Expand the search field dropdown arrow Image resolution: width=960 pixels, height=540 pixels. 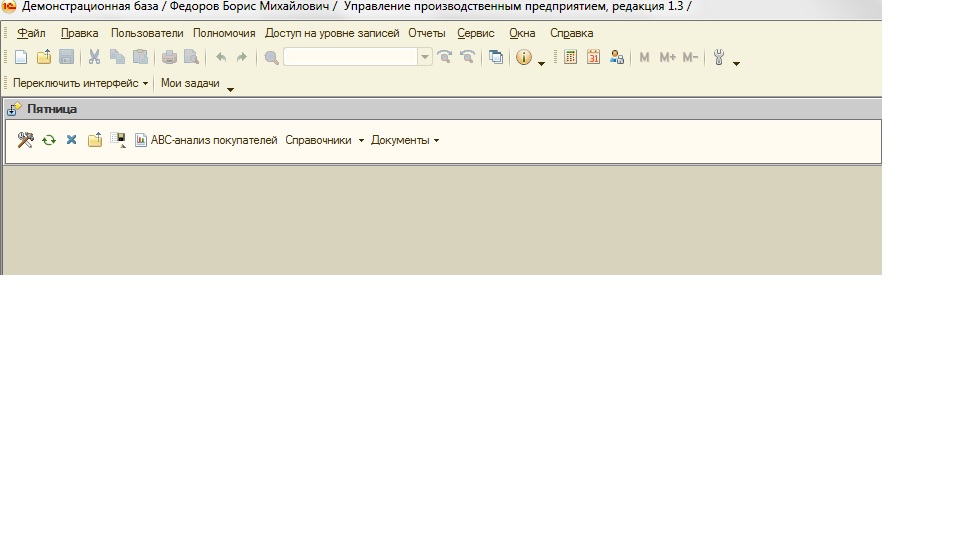pyautogui.click(x=425, y=58)
